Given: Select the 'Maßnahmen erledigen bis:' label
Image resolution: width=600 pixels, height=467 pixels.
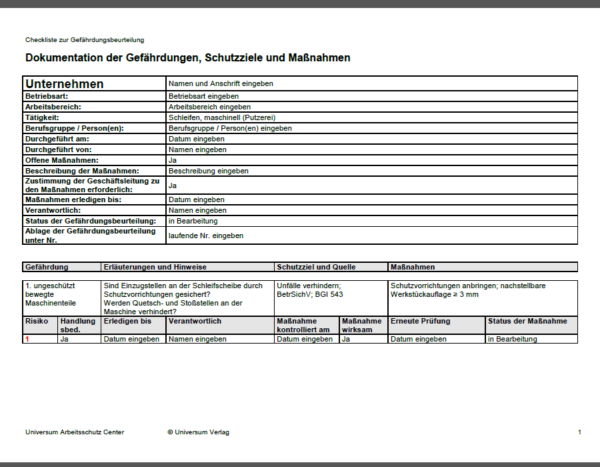Looking at the screenshot, I should pos(73,199).
